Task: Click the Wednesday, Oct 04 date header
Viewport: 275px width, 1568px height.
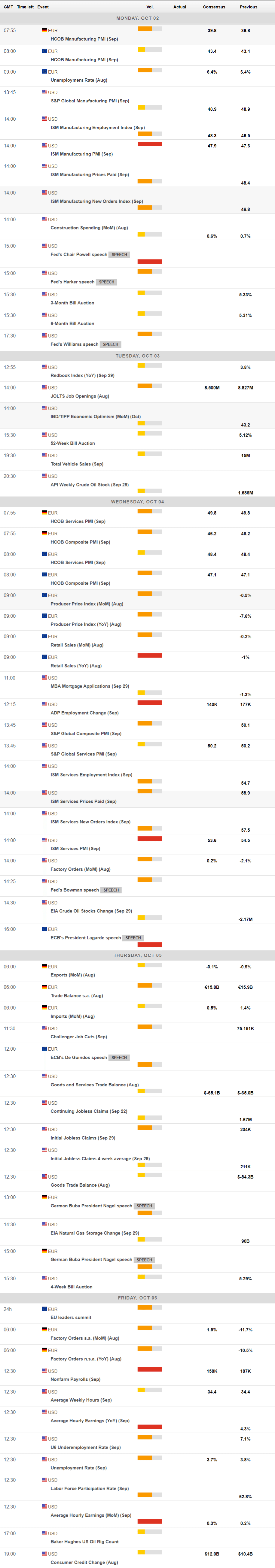Action: coord(137,502)
